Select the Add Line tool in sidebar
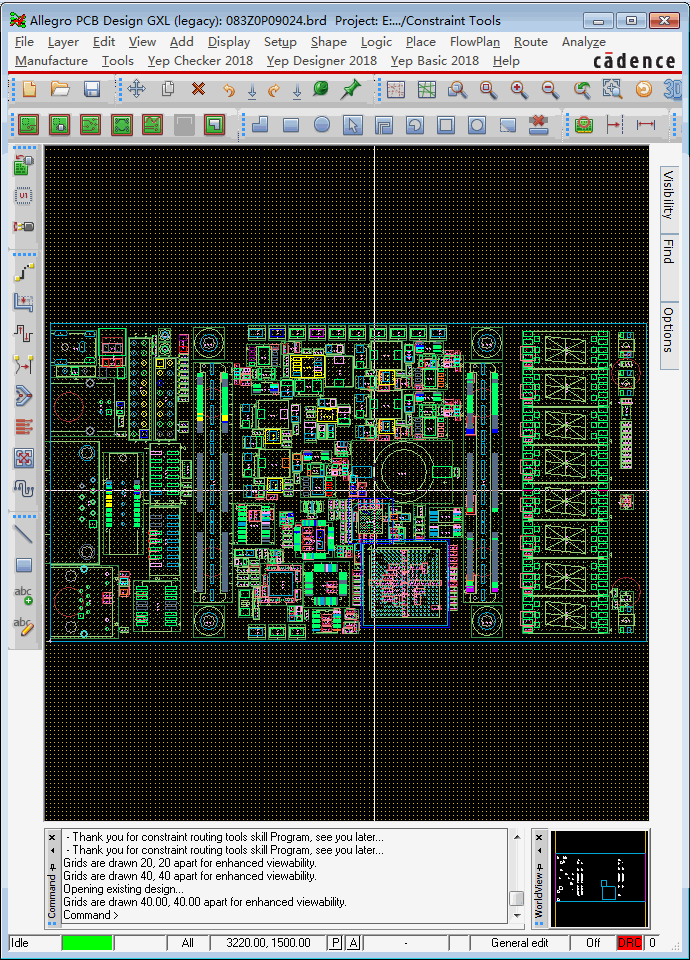This screenshot has height=960, width=690. (x=24, y=534)
